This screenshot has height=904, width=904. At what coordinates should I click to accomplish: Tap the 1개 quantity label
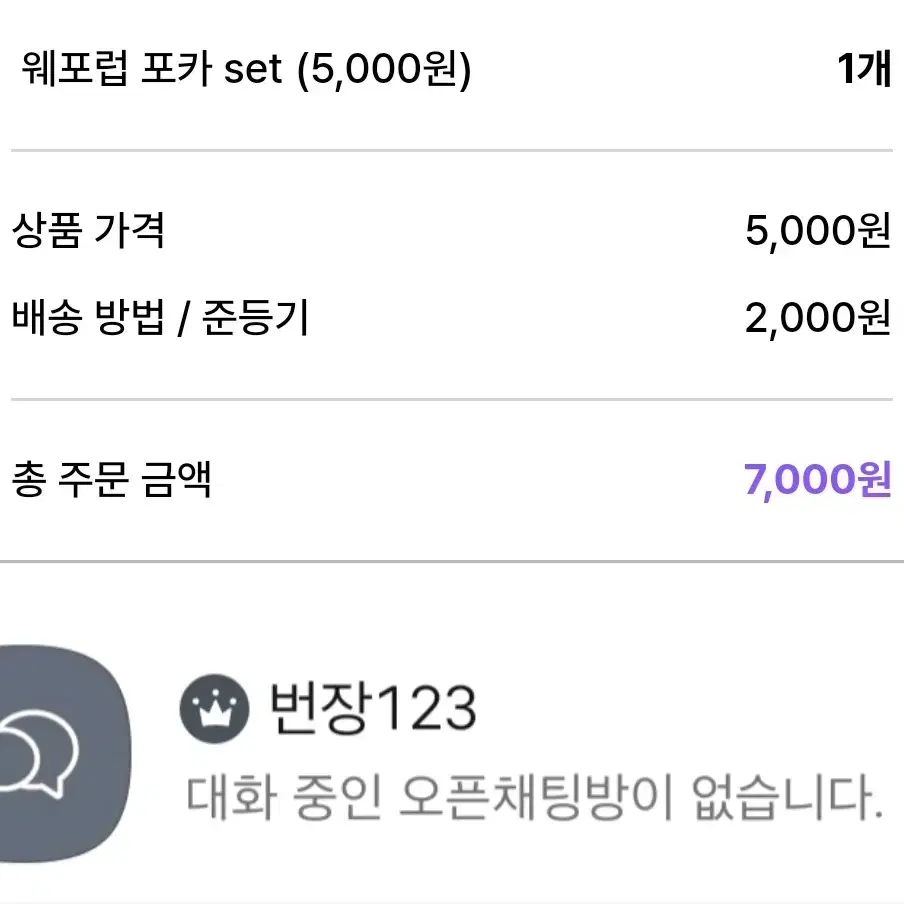[864, 69]
